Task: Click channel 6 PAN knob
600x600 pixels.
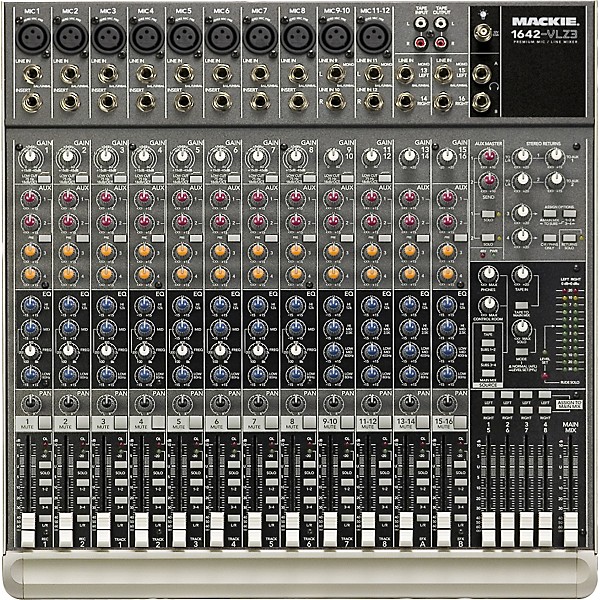Action: (x=220, y=403)
